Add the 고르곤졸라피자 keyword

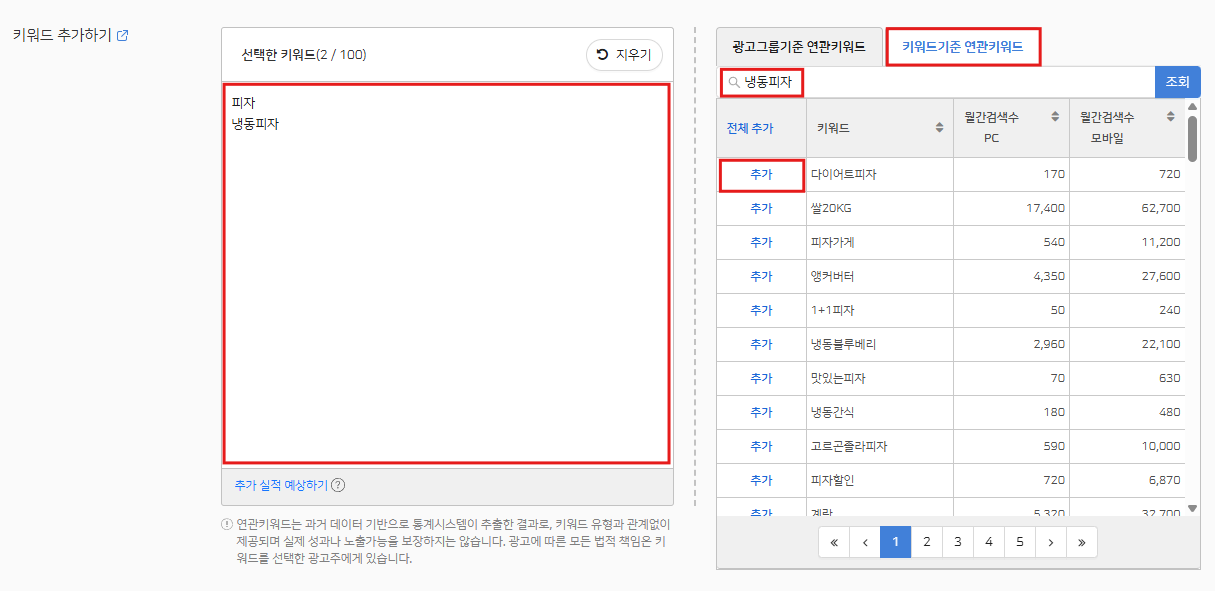click(761, 446)
